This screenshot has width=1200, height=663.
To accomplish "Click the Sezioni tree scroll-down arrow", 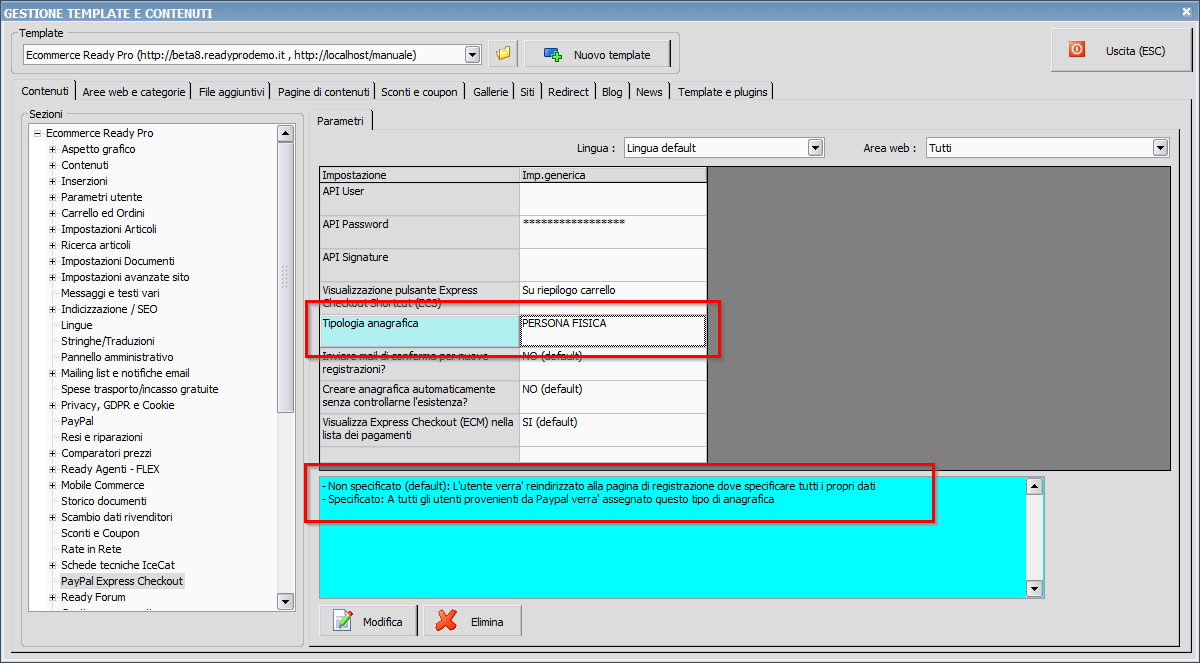I will [x=285, y=601].
